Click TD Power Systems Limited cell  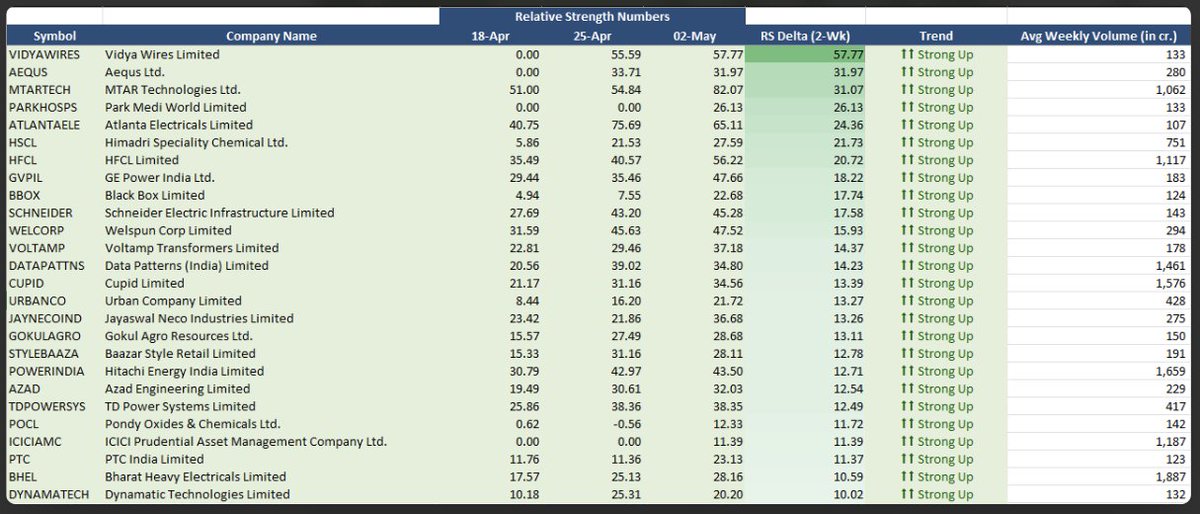click(180, 406)
